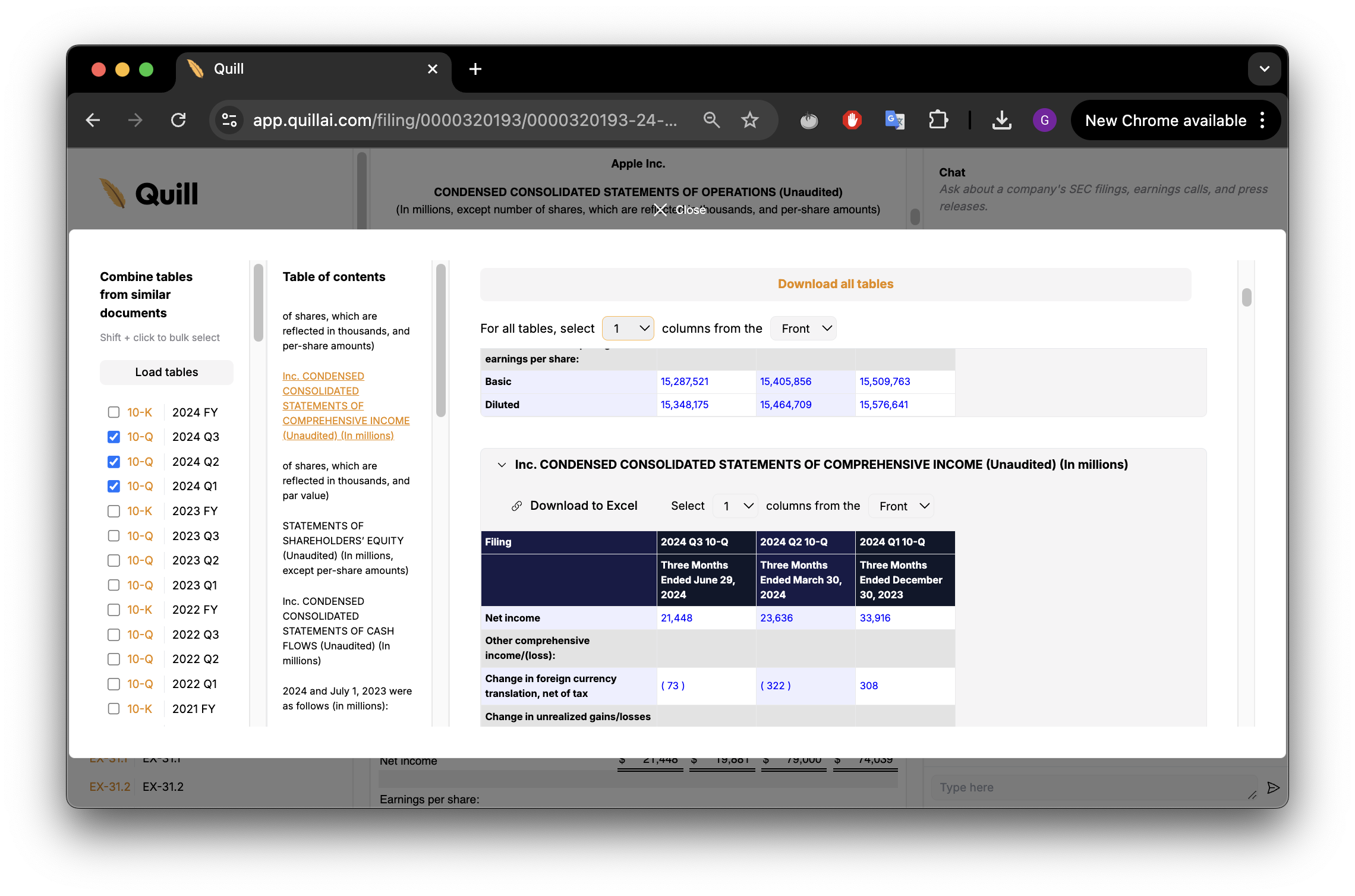Click the page reload icon
Image resolution: width=1355 pixels, height=896 pixels.
pyautogui.click(x=179, y=119)
